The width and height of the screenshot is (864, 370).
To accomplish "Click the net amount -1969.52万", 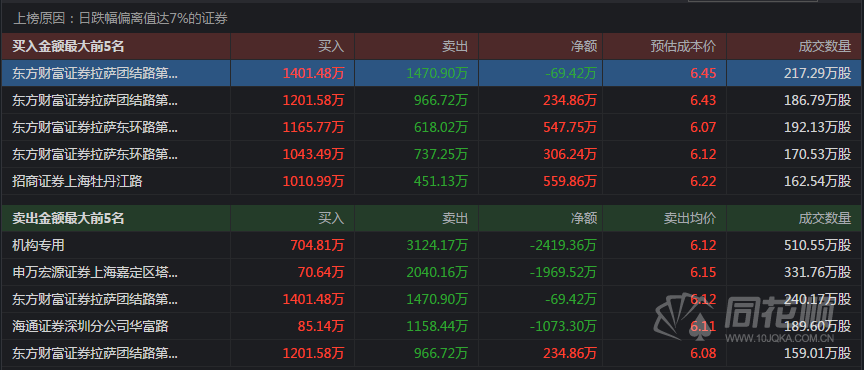I will (563, 272).
